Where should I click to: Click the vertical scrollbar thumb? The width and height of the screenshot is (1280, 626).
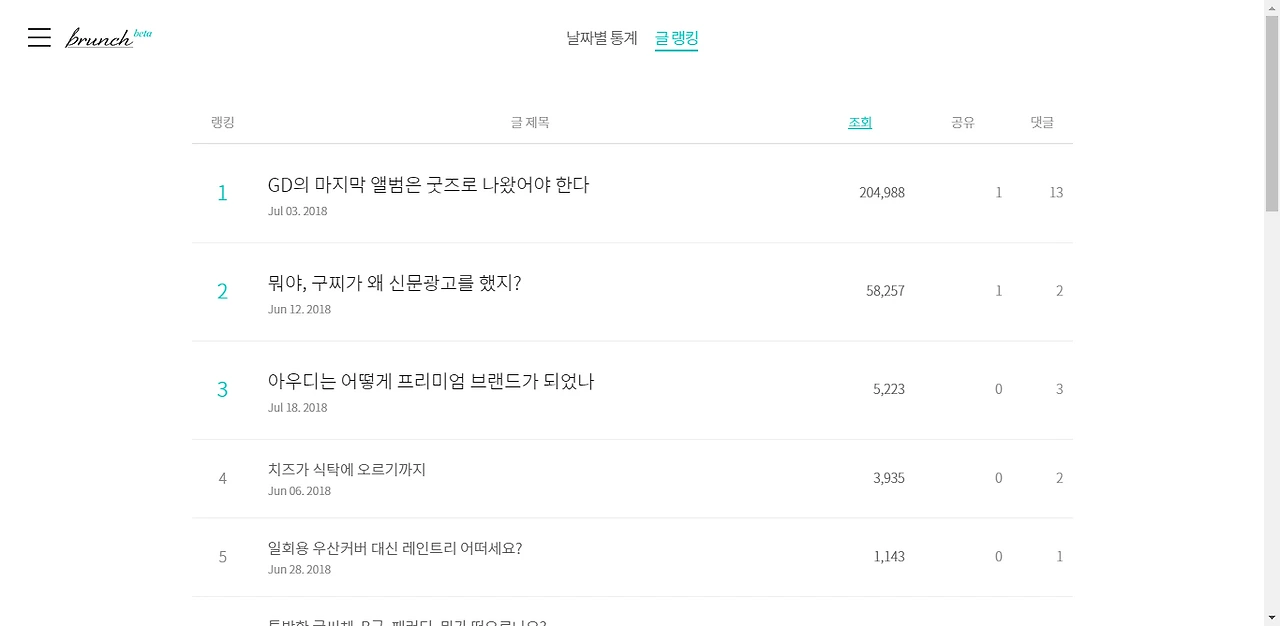tap(1272, 114)
